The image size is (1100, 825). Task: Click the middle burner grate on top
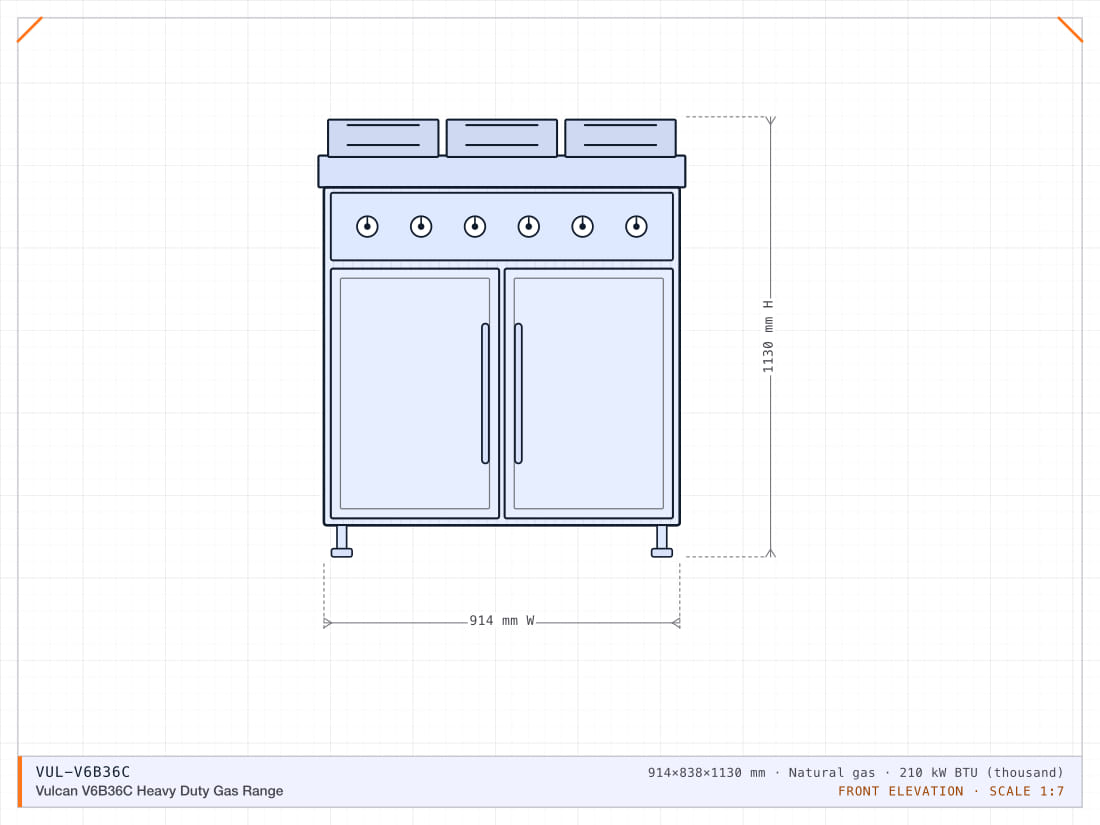click(502, 138)
